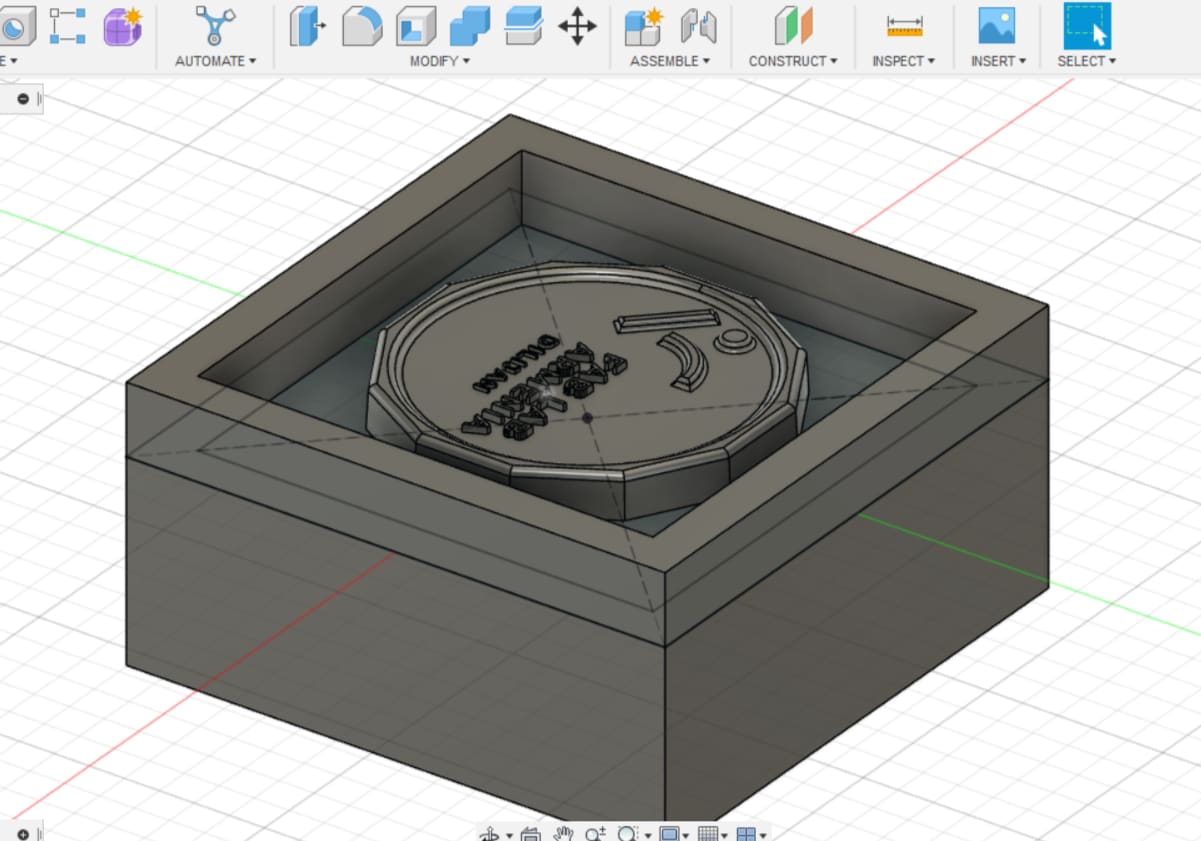
Task: Open the CONSTRUCT dropdown menu
Action: pyautogui.click(x=793, y=61)
